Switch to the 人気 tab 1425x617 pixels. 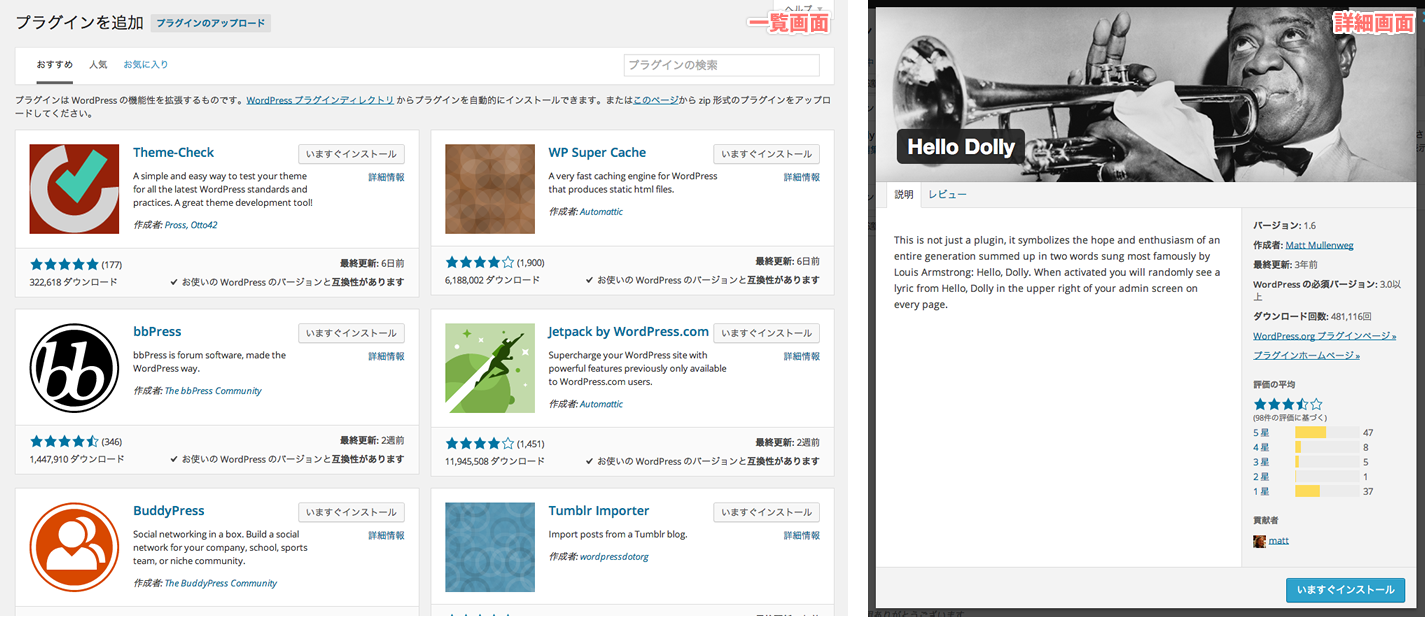point(98,64)
